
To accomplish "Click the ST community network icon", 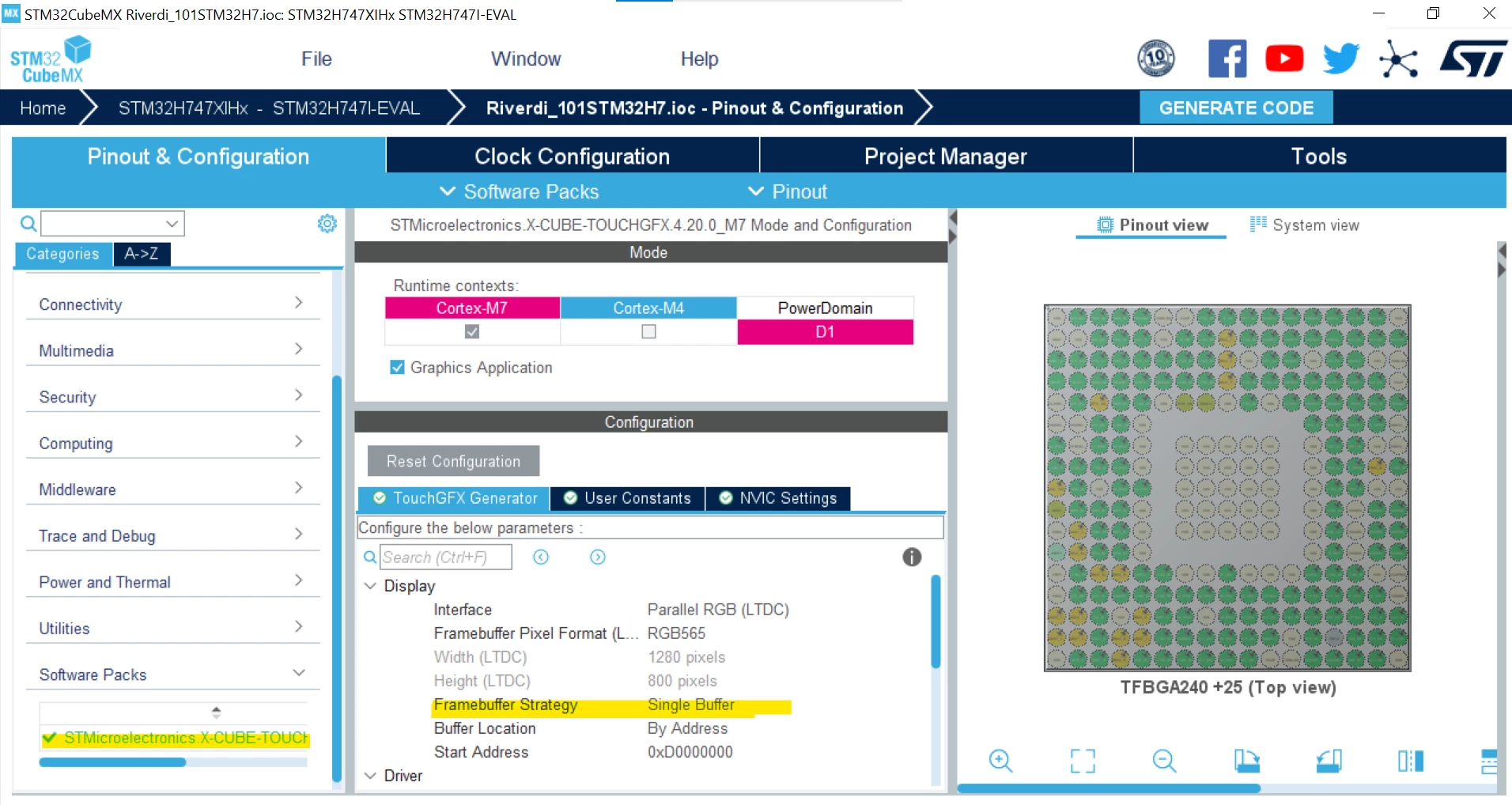I will point(1398,59).
